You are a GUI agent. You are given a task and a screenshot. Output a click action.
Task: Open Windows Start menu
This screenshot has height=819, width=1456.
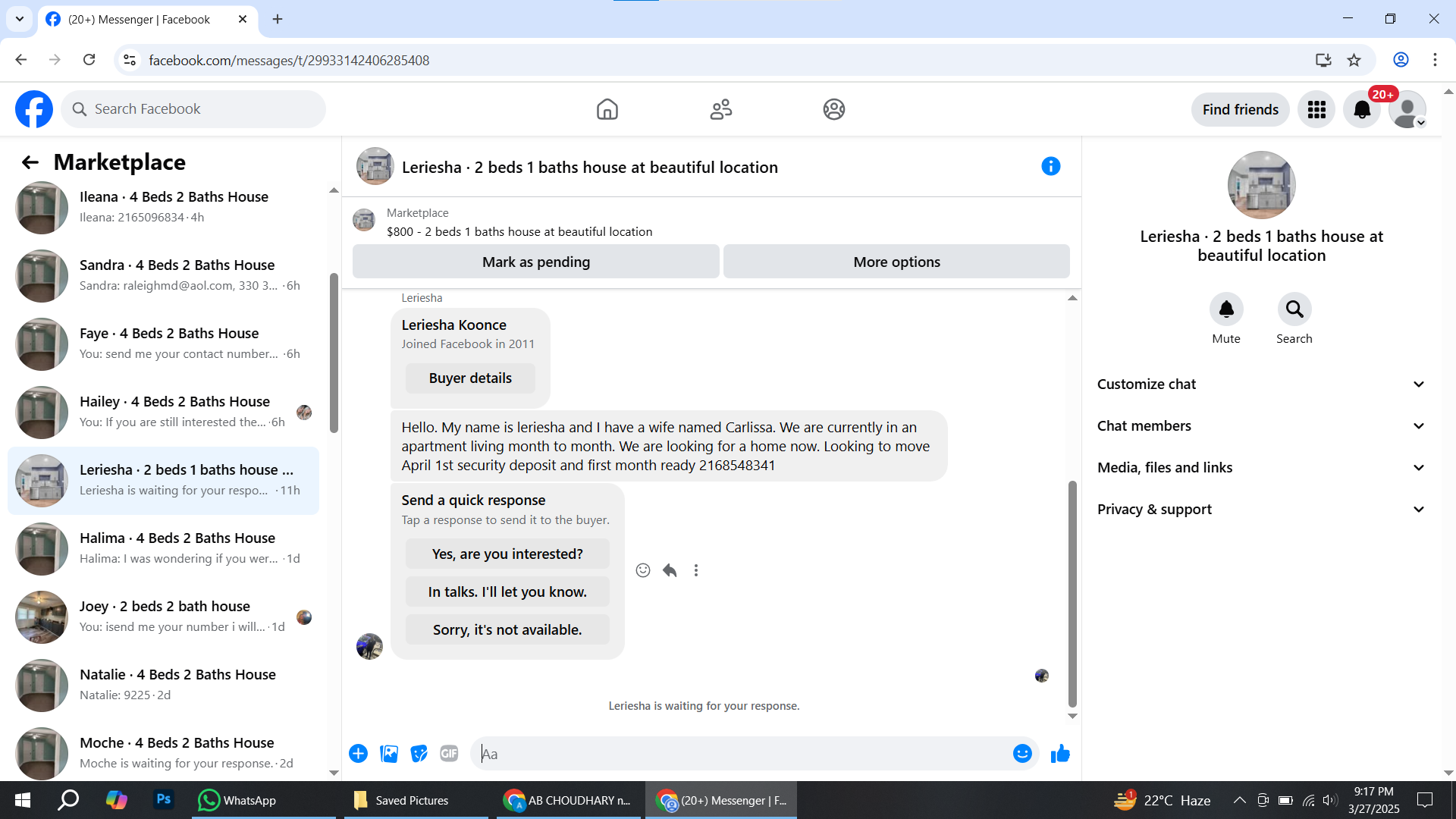point(23,800)
